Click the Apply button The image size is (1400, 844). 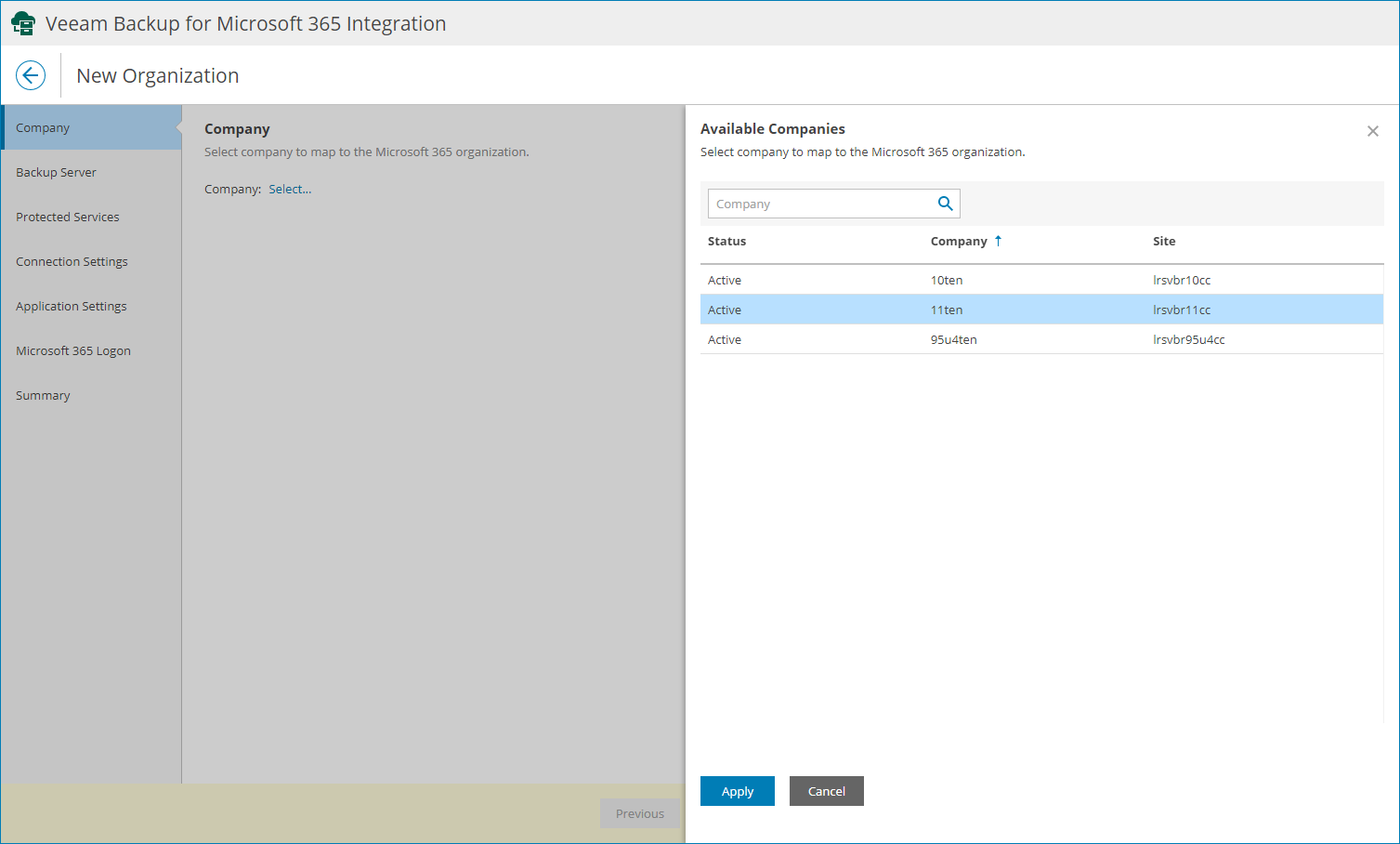point(737,791)
